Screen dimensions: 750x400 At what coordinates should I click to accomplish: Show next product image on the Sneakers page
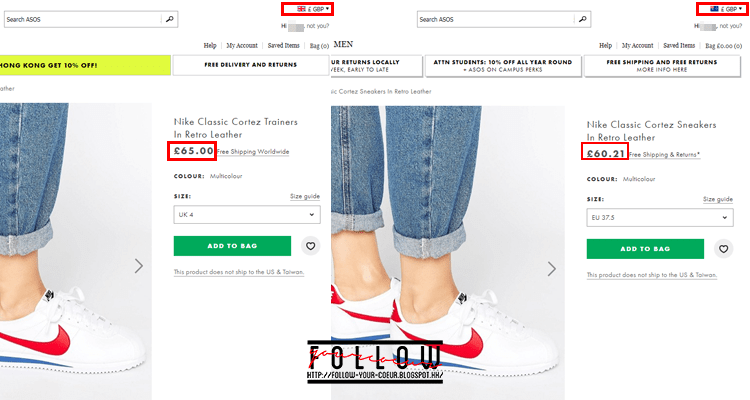coord(551,268)
